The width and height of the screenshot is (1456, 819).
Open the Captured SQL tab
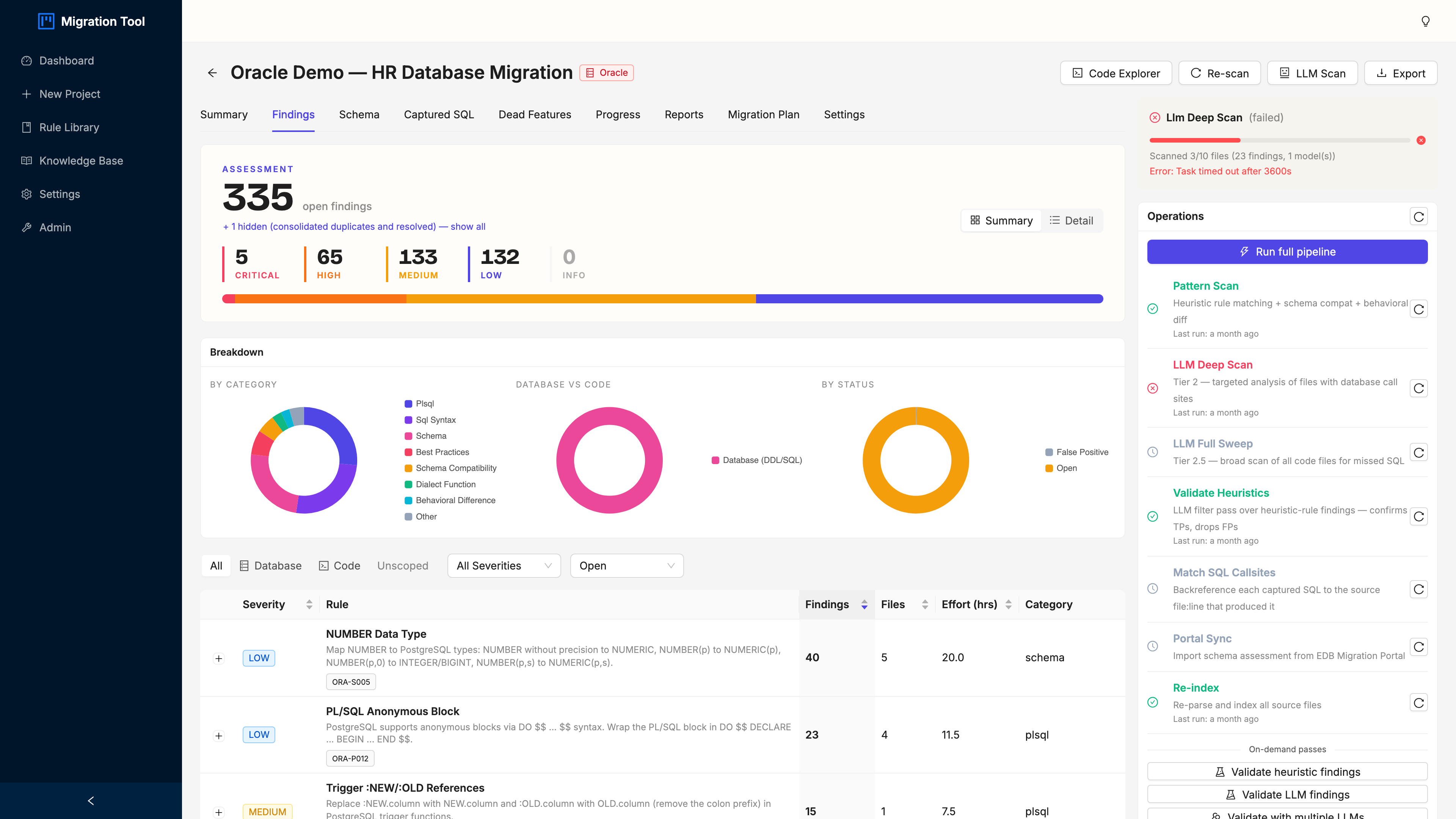click(x=439, y=115)
